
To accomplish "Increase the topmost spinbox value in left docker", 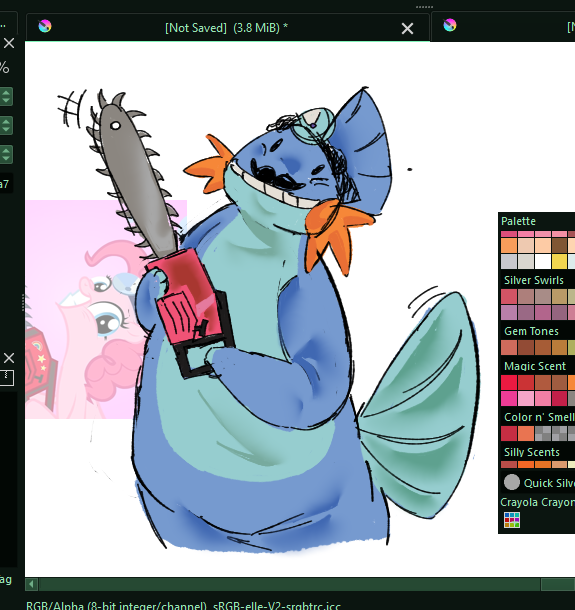I will click(x=6, y=93).
